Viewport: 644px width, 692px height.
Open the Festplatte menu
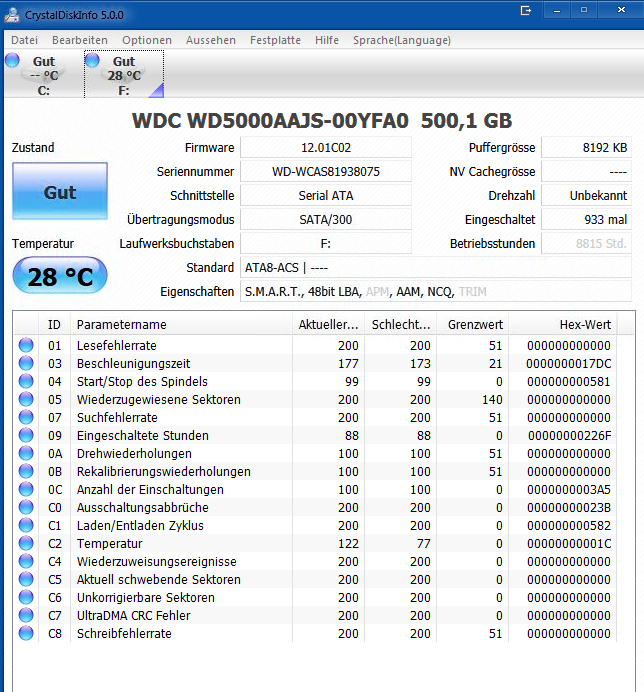(275, 40)
